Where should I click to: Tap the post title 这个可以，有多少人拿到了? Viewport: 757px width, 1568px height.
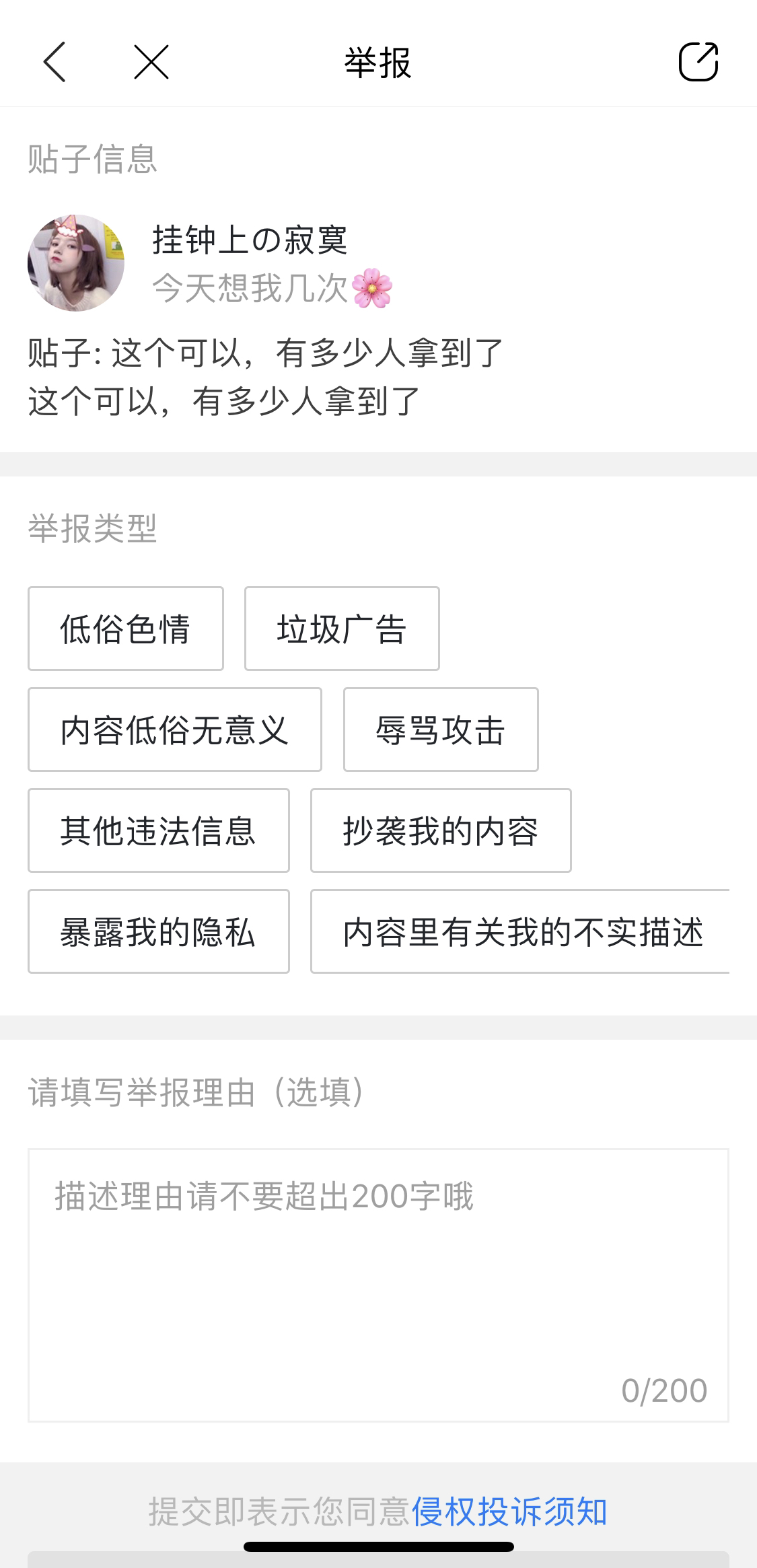tap(308, 353)
